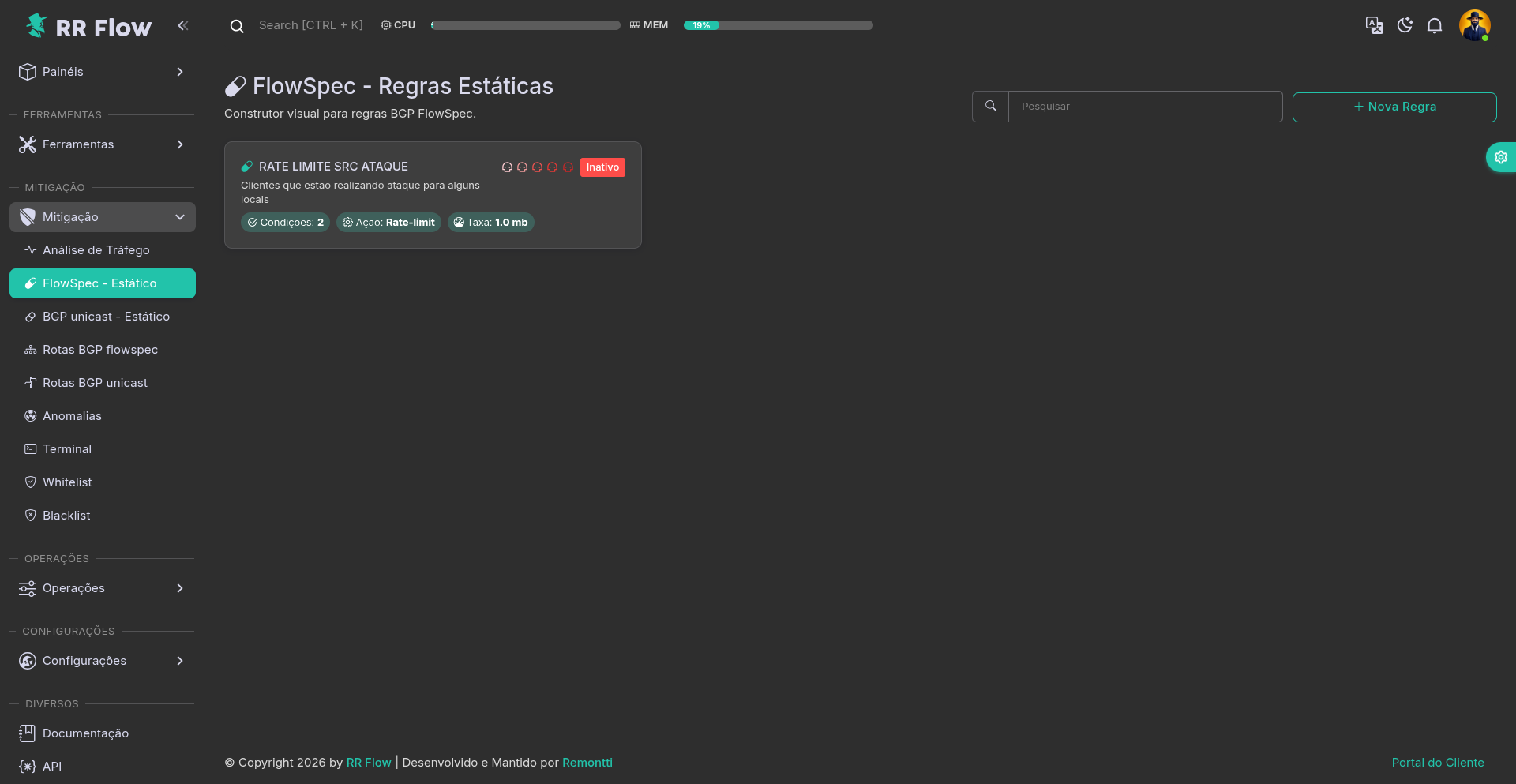Click the search magnifier in the top bar
The height and width of the screenshot is (784, 1516).
[237, 26]
